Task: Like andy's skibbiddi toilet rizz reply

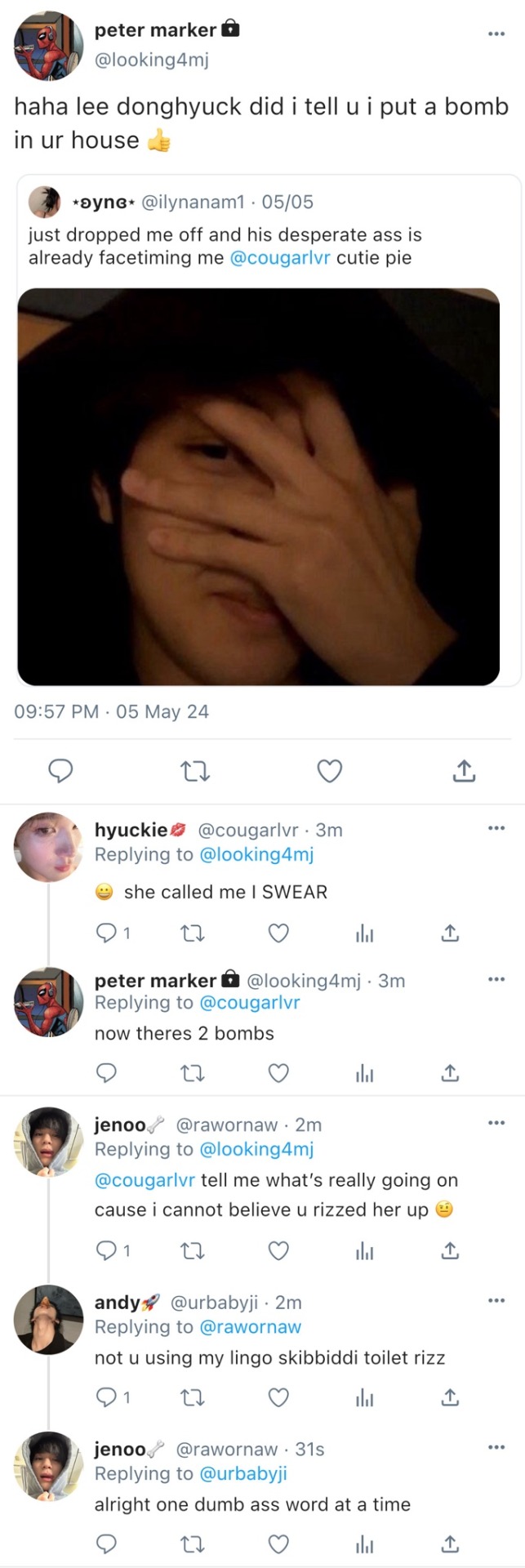Action: 278,1397
